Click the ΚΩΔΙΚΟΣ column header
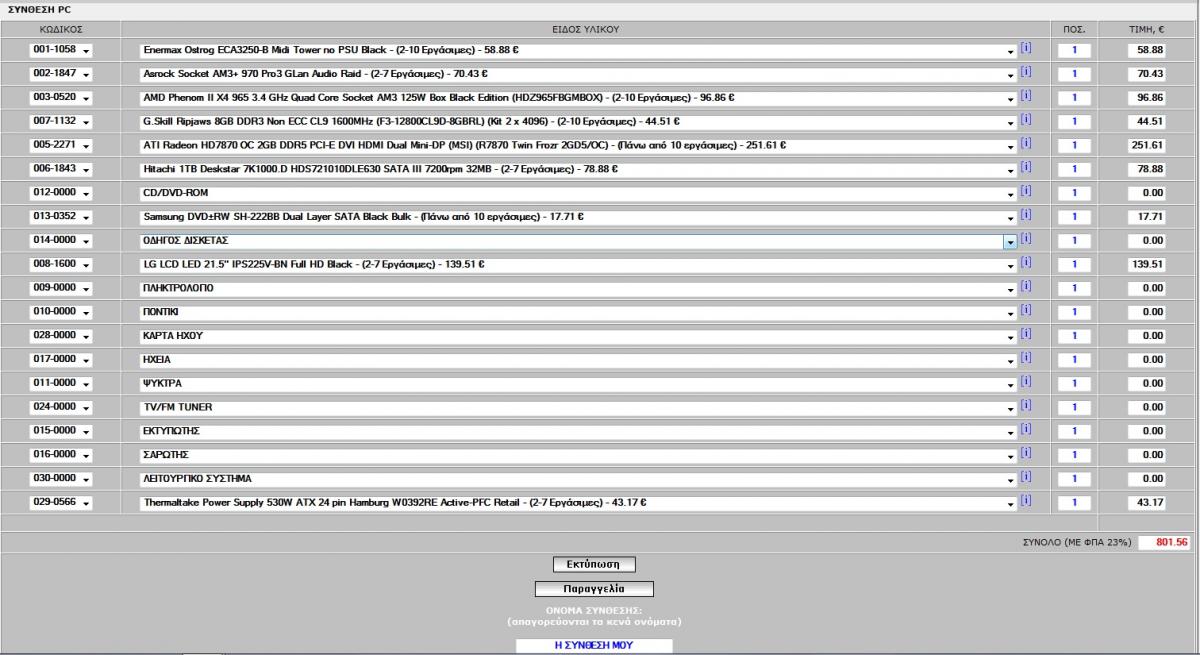The image size is (1200, 655). click(x=60, y=29)
